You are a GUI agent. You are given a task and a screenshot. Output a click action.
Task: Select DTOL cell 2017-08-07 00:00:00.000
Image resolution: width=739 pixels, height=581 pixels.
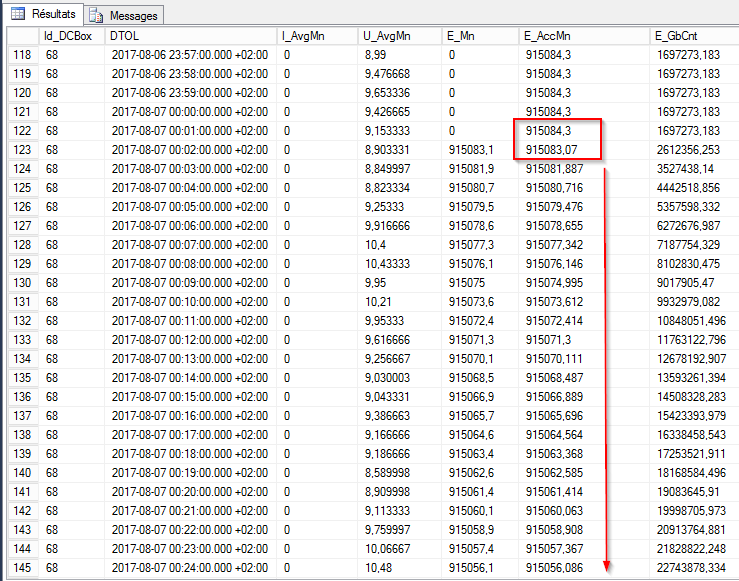click(x=189, y=112)
